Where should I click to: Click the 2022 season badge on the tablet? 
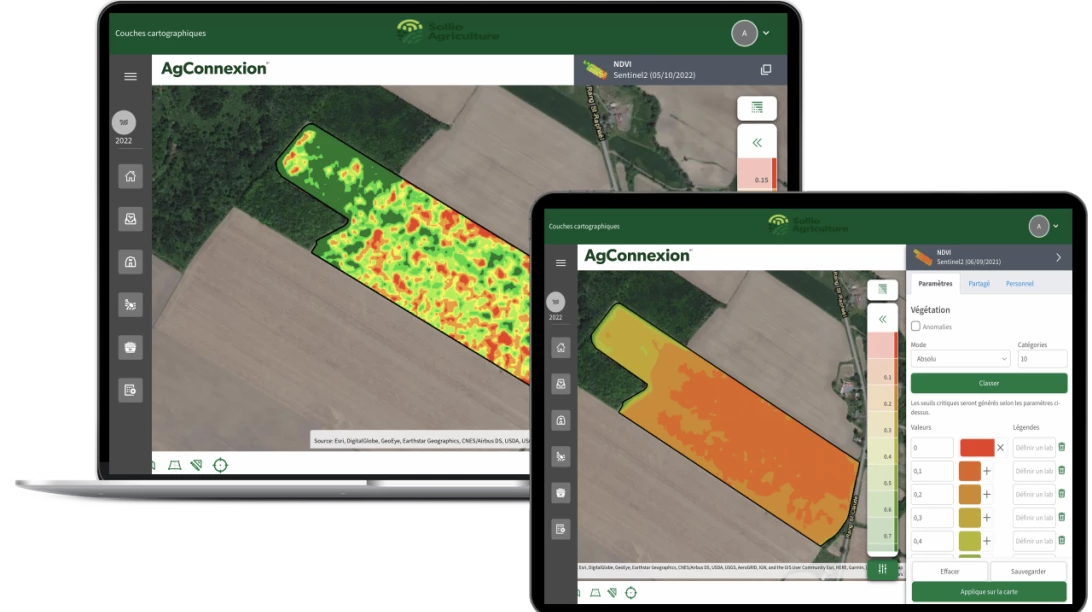click(555, 302)
